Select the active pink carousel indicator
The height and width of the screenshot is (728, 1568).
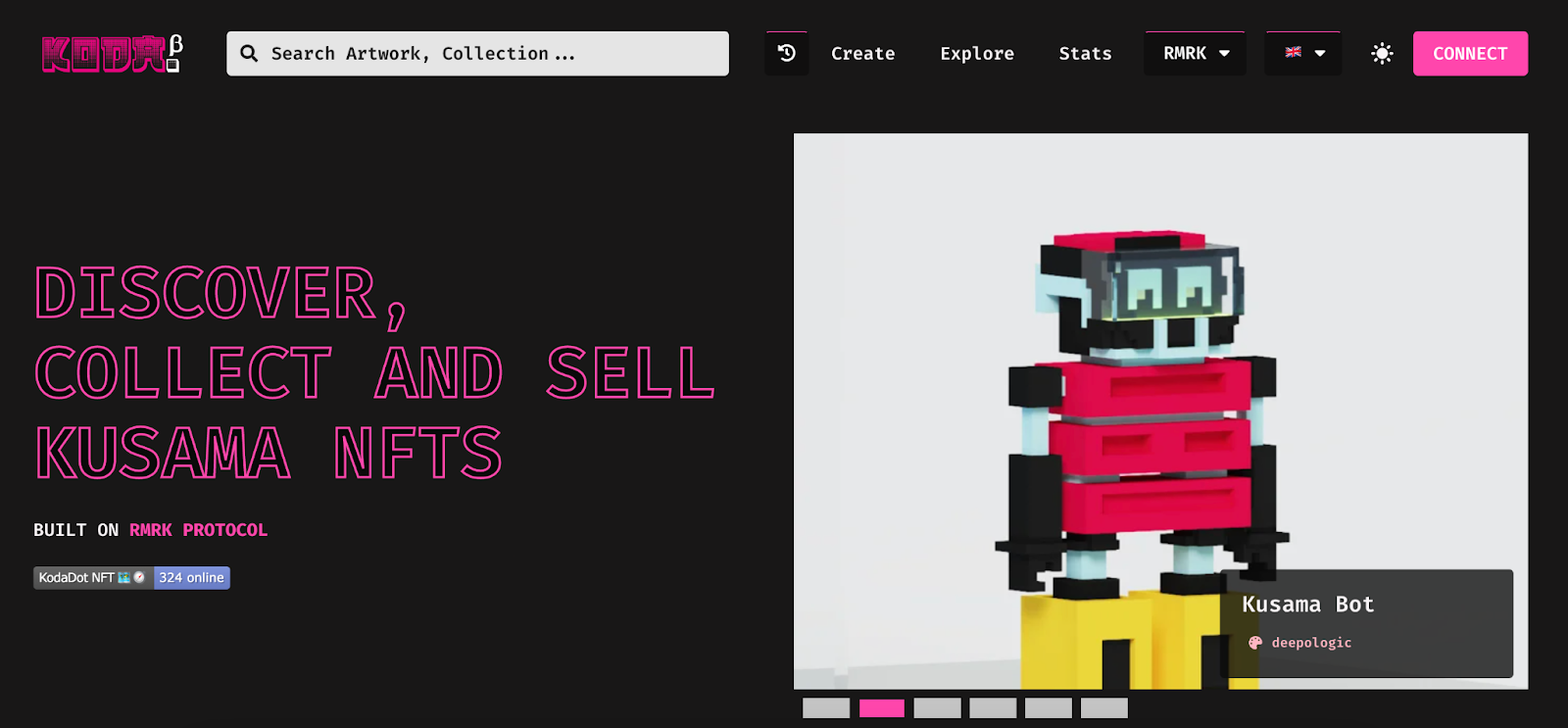[882, 707]
